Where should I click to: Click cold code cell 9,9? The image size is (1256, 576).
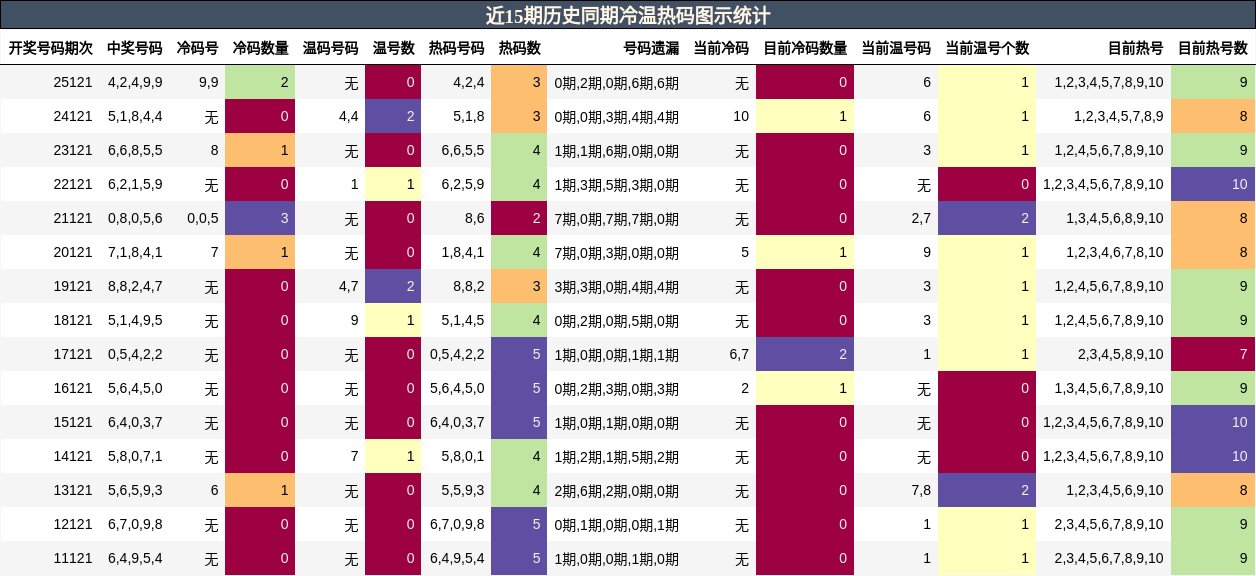(209, 82)
